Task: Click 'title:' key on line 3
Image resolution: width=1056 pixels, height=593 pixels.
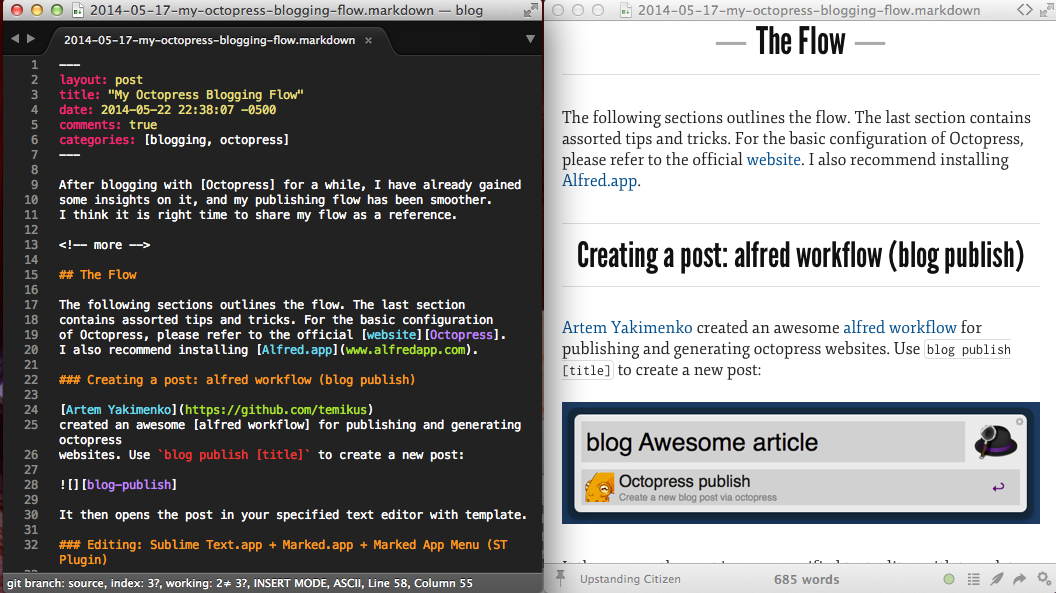Action: (x=79, y=95)
